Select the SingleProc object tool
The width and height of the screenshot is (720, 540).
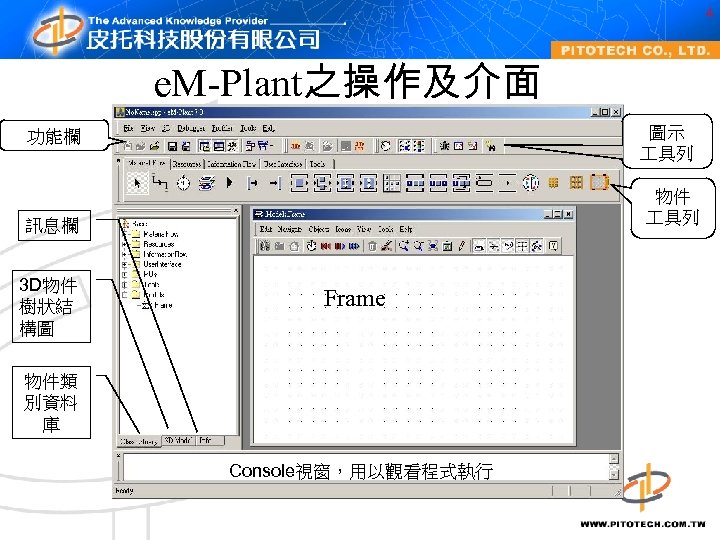(x=299, y=183)
